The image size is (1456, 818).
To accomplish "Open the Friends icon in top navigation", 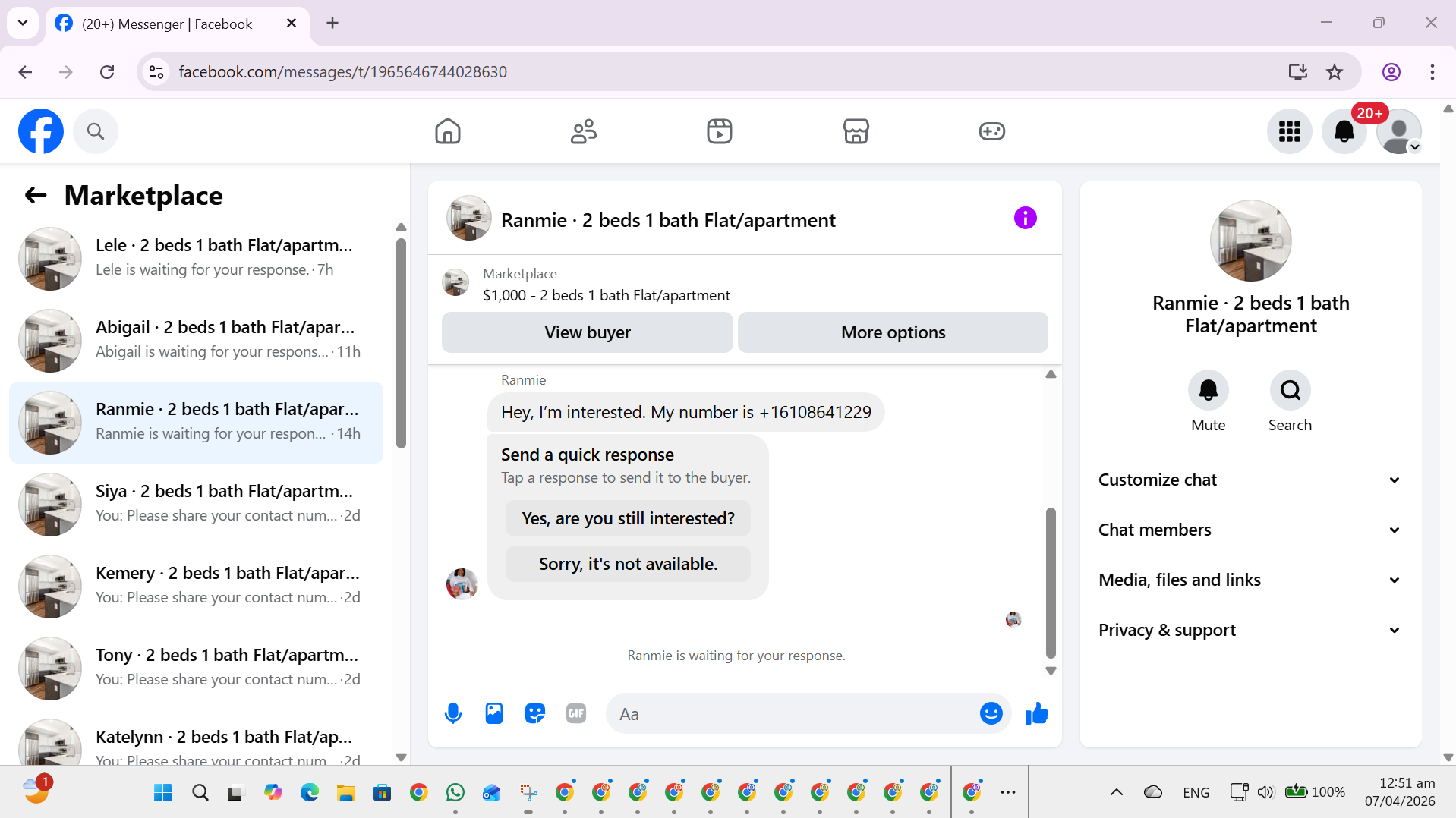I will click(x=584, y=131).
